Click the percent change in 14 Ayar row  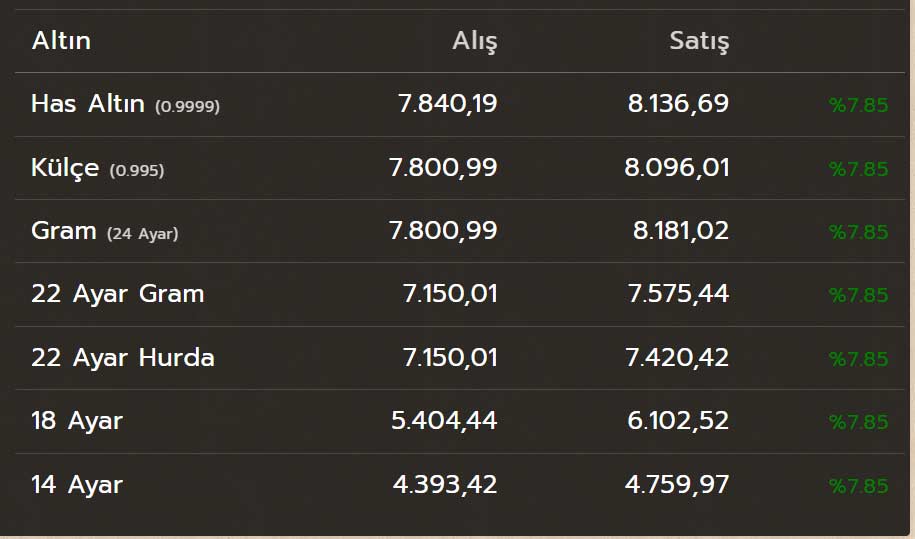tap(858, 486)
